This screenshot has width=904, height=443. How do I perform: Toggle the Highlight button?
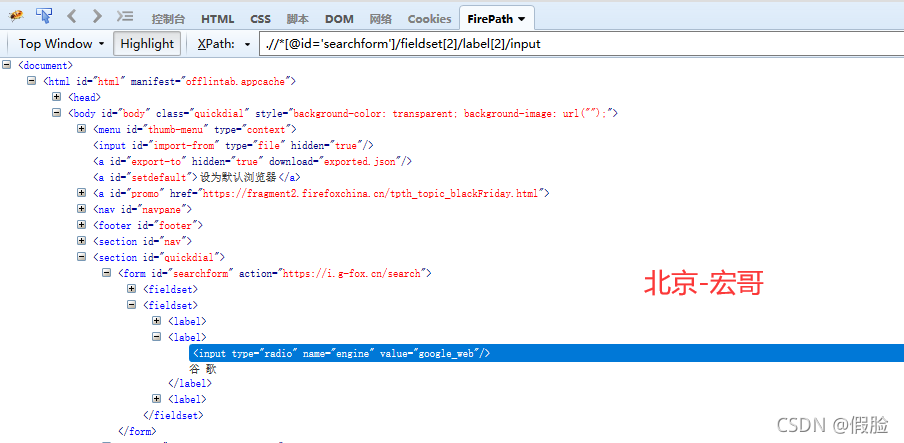147,44
